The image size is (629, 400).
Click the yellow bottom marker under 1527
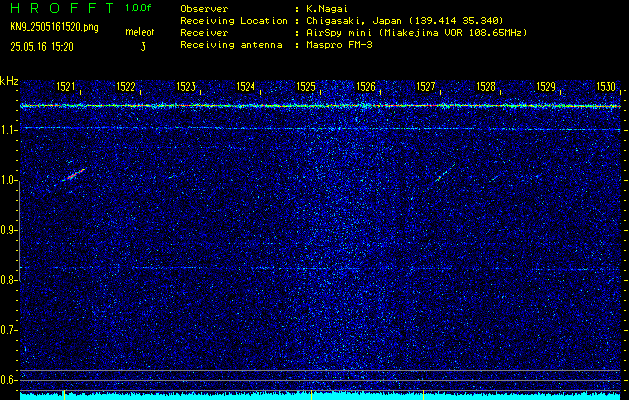click(x=423, y=394)
